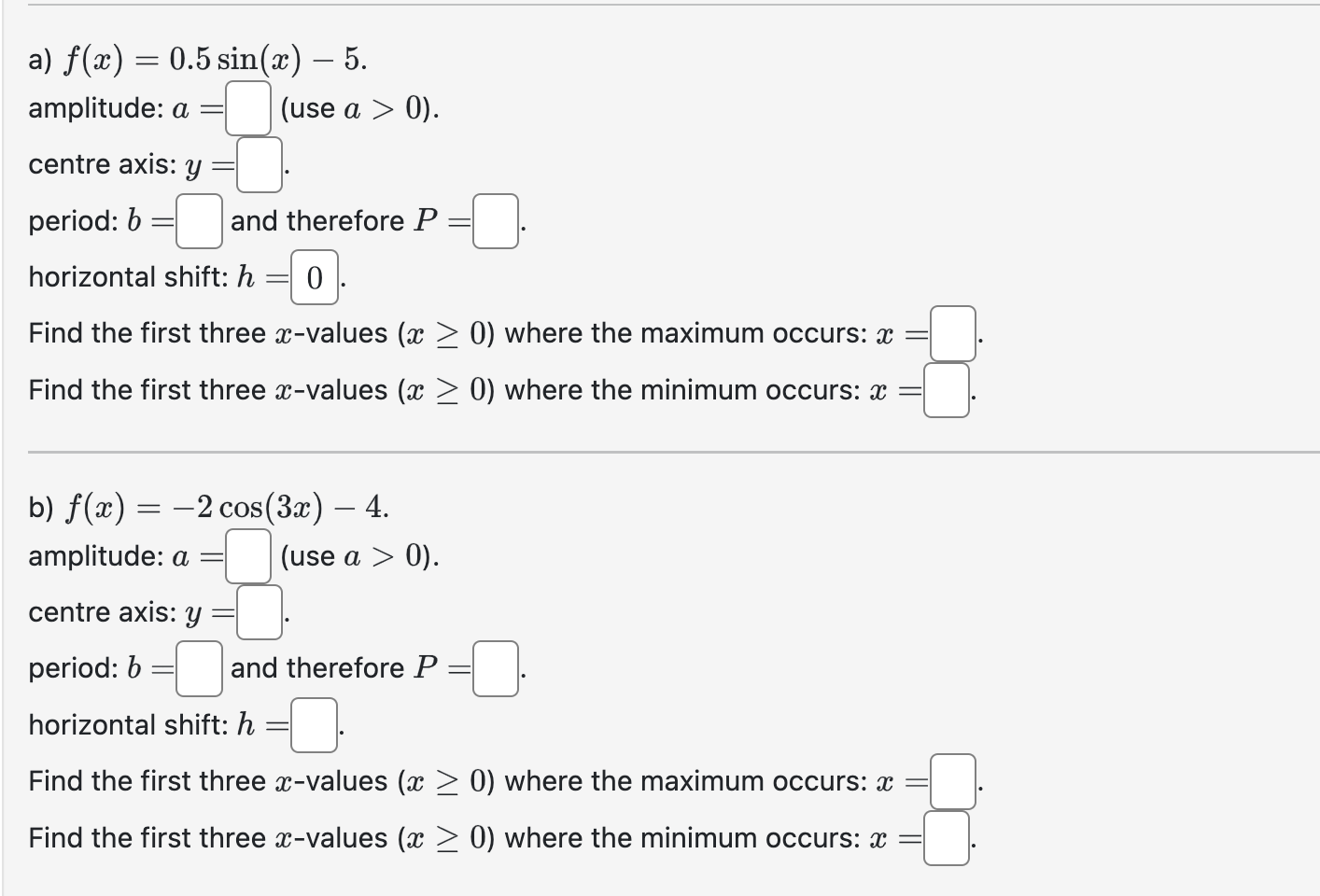1320x896 pixels.
Task: Click the P value field for part a
Action: pyautogui.click(x=496, y=221)
